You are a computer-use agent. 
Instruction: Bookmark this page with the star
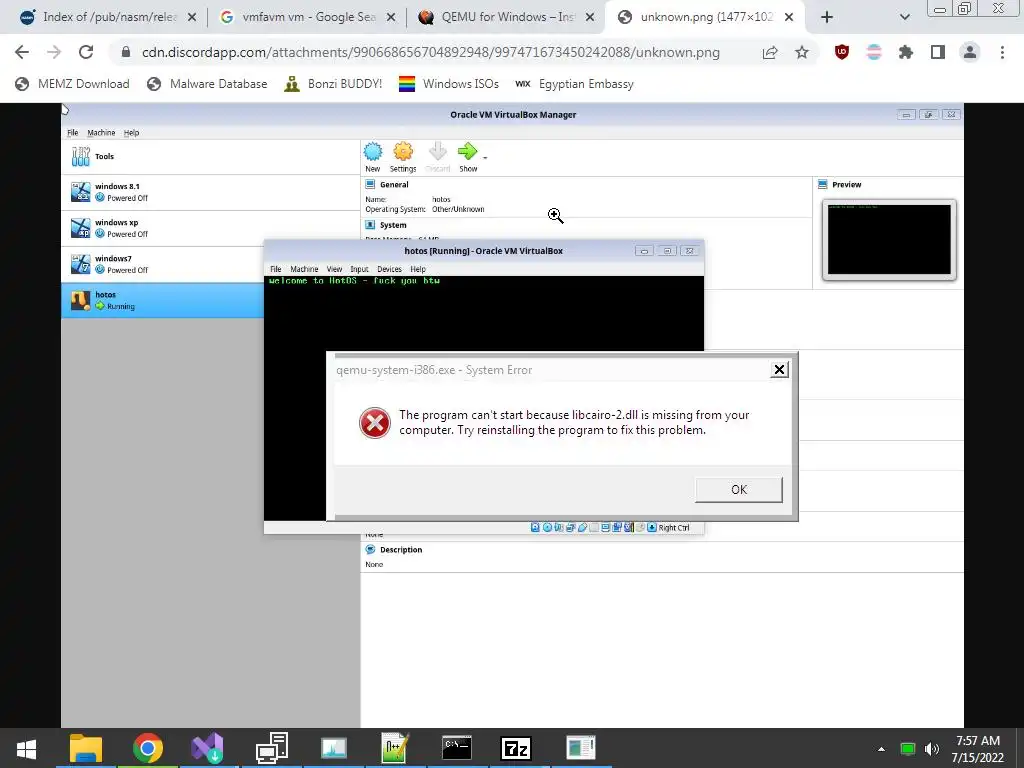pyautogui.click(x=802, y=52)
